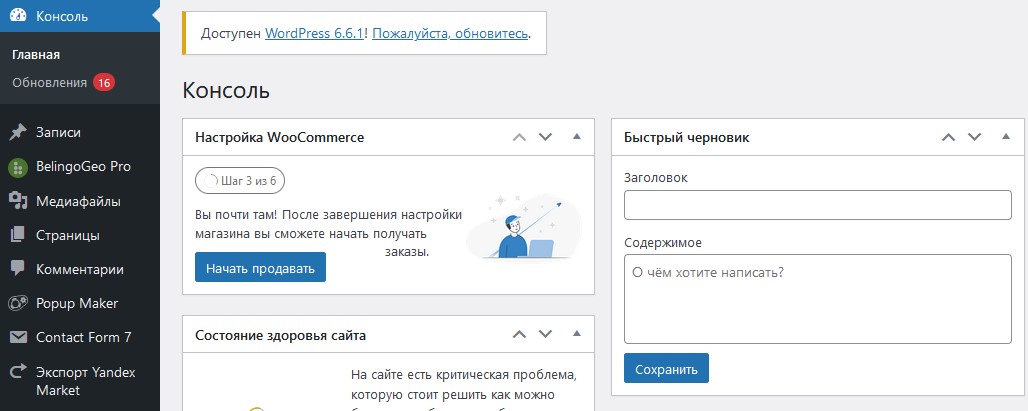
Task: Click the Страницы pages icon
Action: [x=18, y=235]
